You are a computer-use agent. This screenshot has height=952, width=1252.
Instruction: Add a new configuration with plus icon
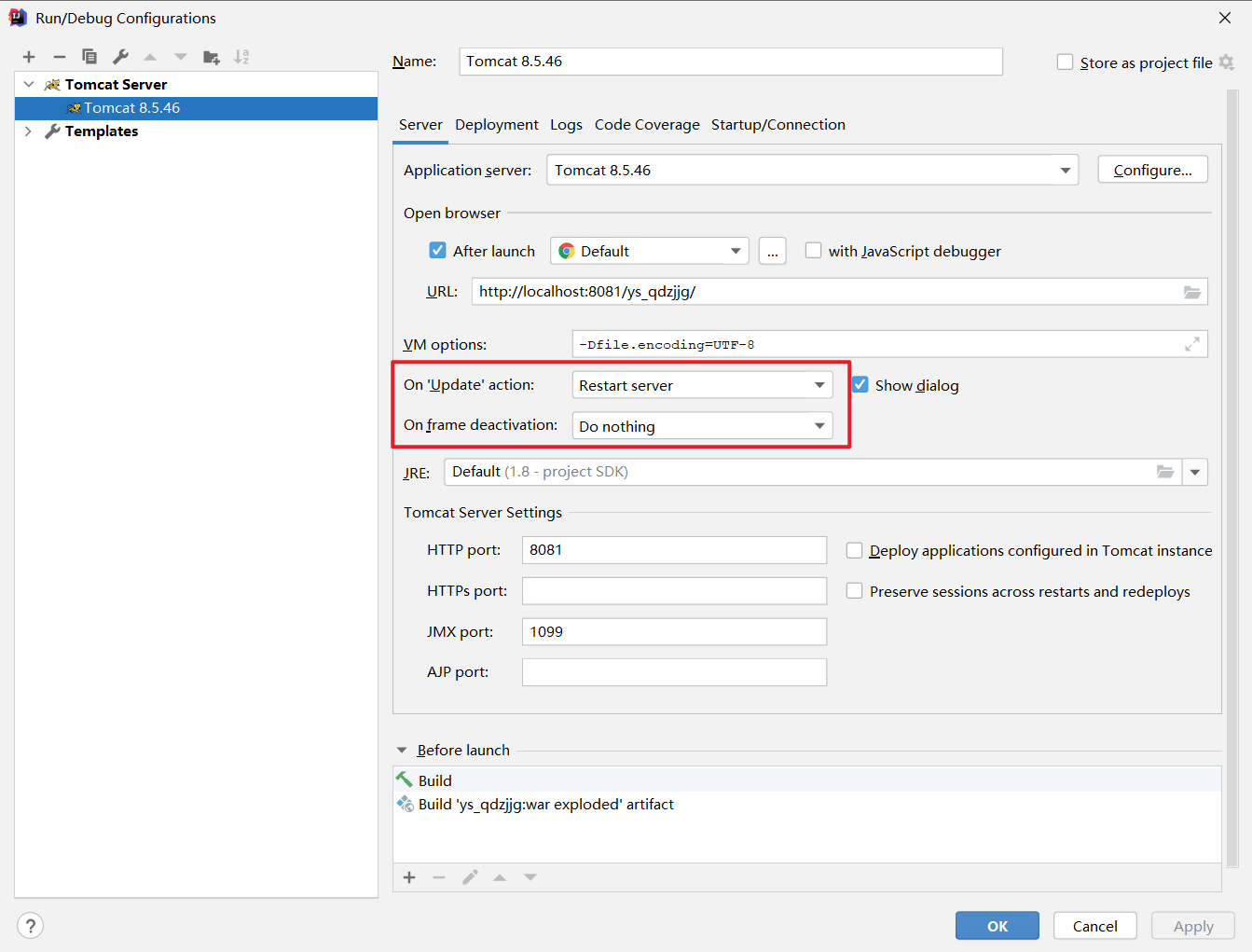(29, 57)
